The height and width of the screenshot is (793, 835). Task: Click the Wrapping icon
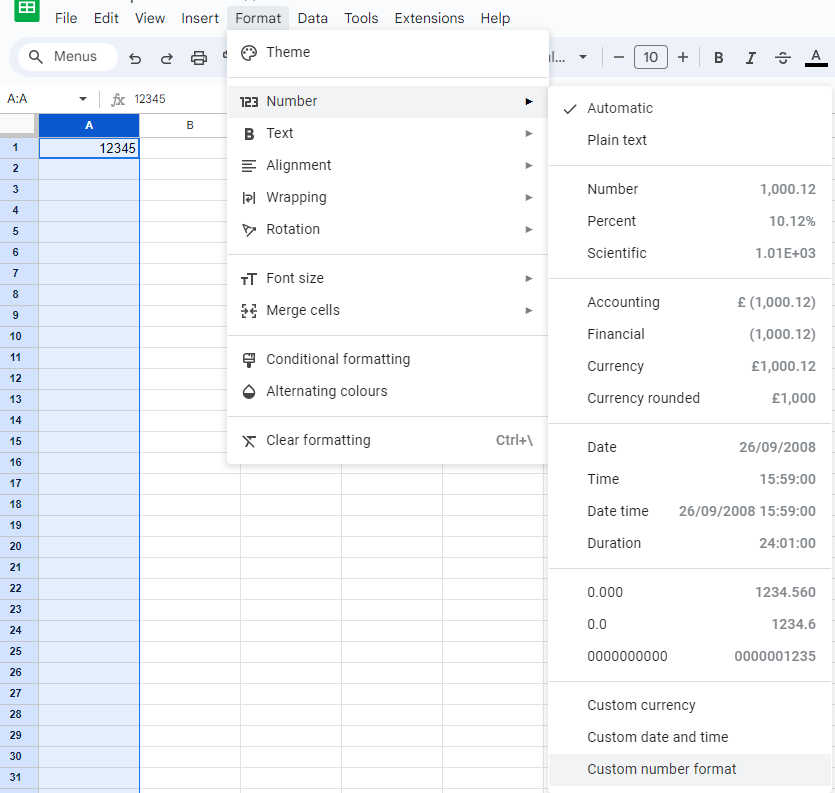coord(249,198)
